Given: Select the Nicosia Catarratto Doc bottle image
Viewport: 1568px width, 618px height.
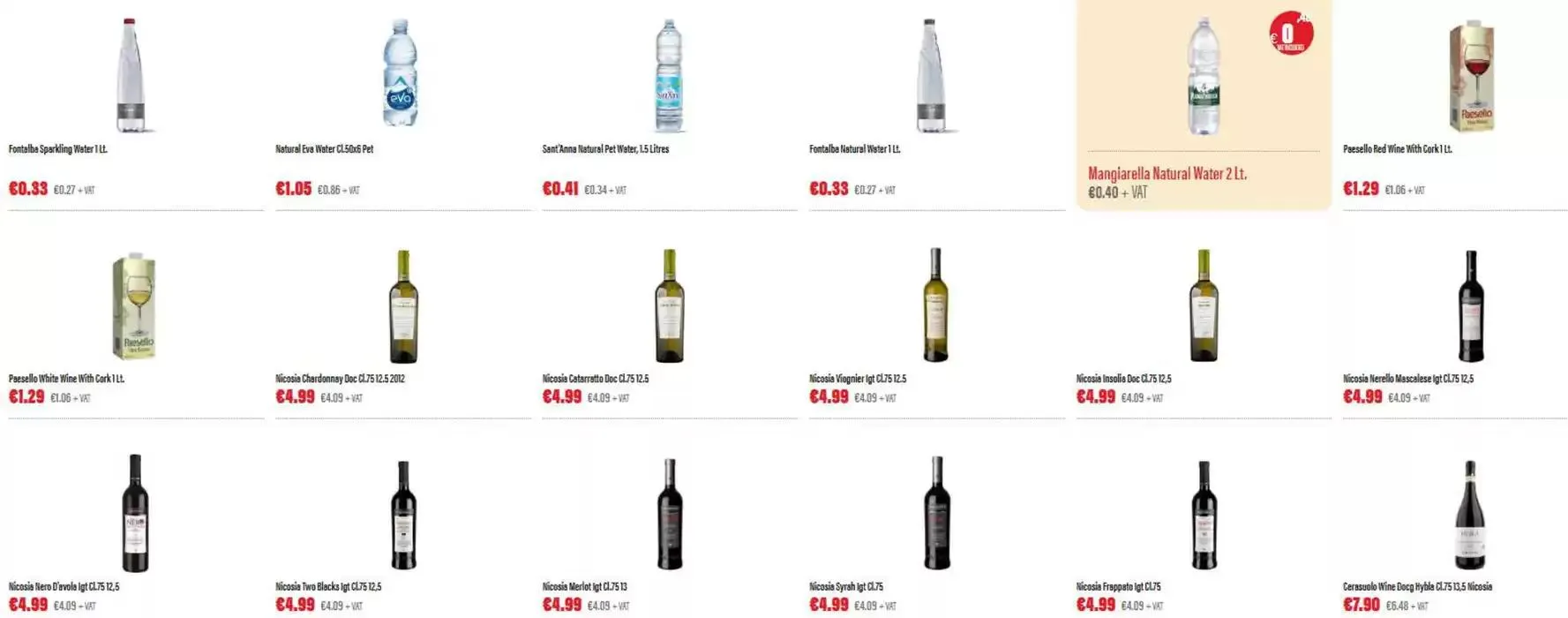Looking at the screenshot, I should [x=669, y=305].
